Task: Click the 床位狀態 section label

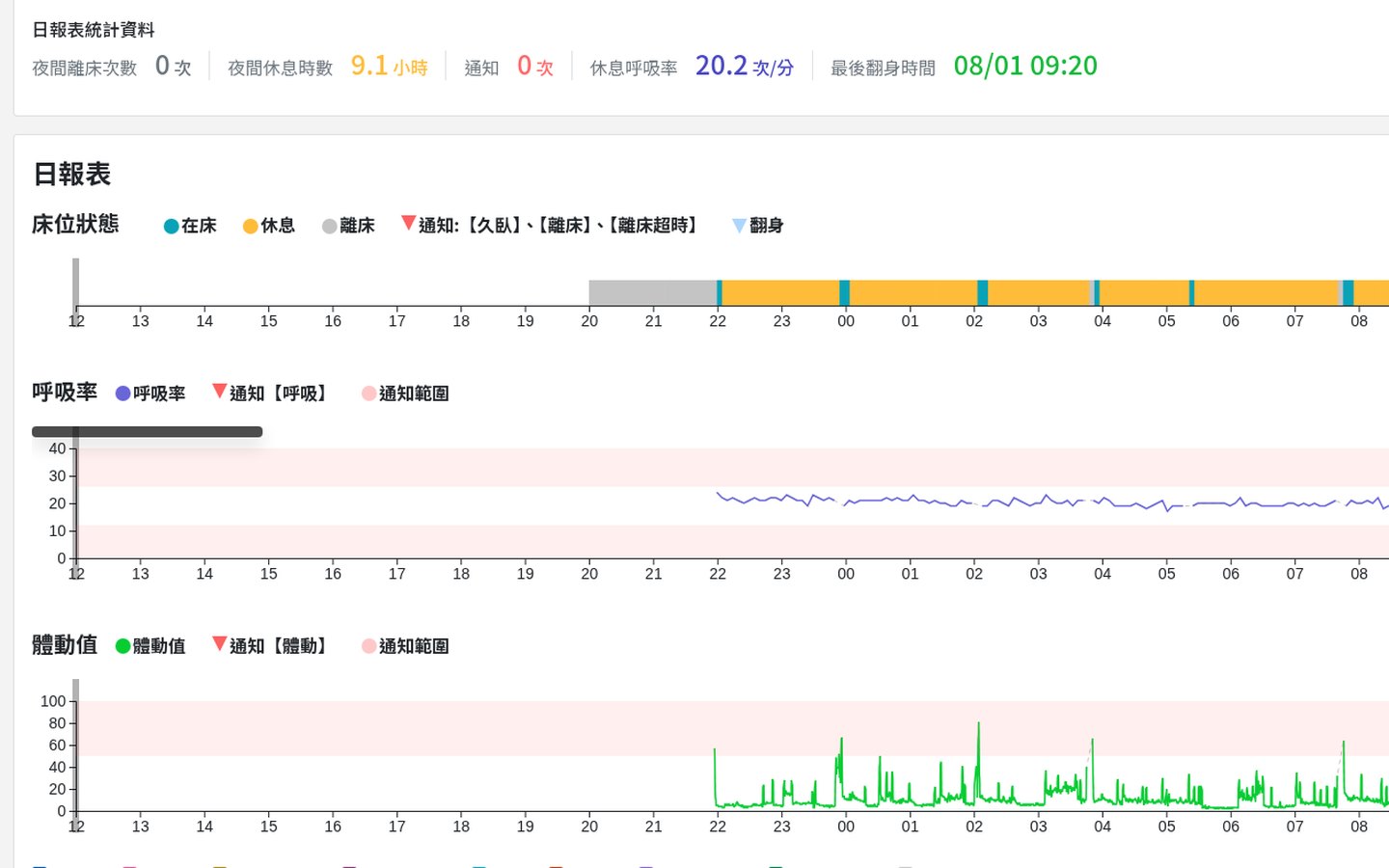Action: pos(75,224)
